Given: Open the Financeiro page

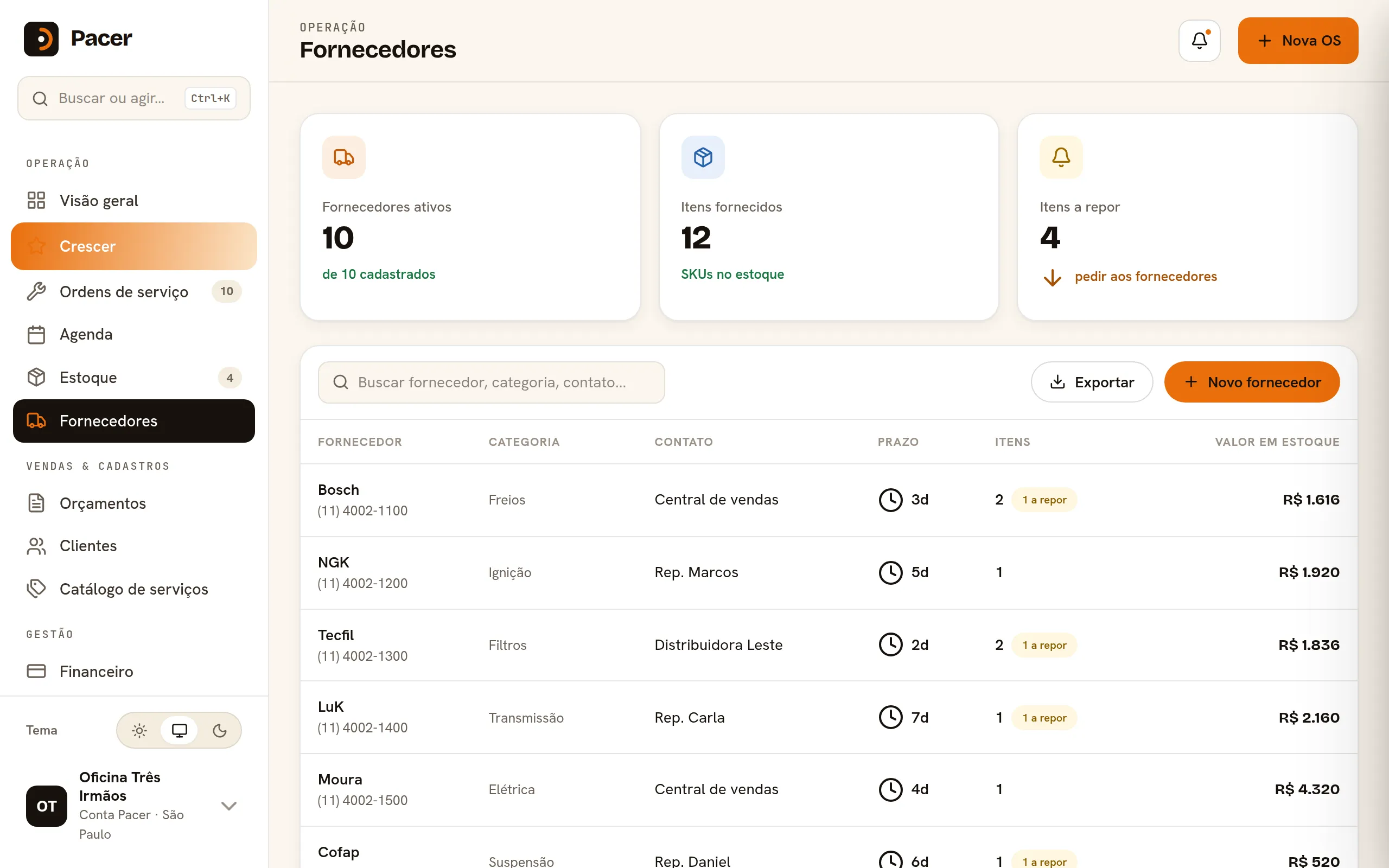Looking at the screenshot, I should (133, 671).
